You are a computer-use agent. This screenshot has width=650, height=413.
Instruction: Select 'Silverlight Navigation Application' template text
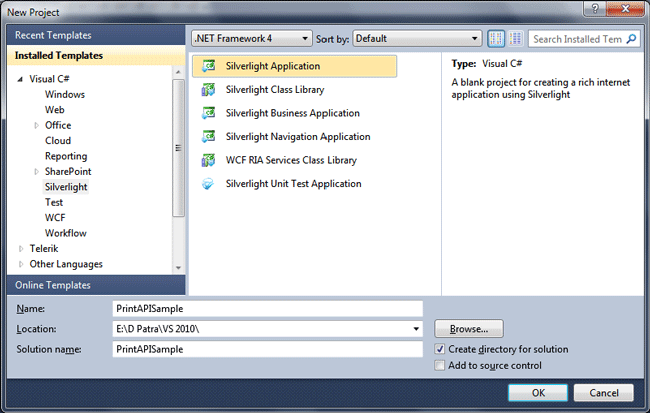[298, 136]
